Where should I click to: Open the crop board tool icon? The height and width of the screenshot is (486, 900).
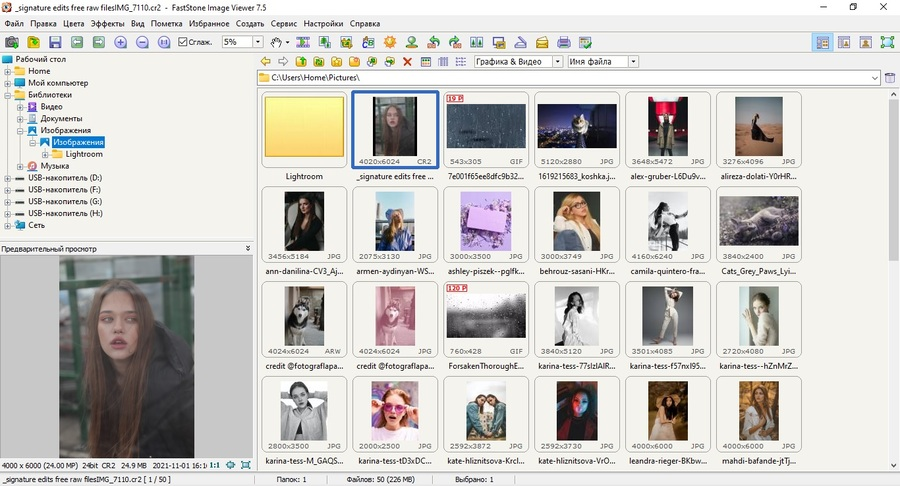(346, 42)
